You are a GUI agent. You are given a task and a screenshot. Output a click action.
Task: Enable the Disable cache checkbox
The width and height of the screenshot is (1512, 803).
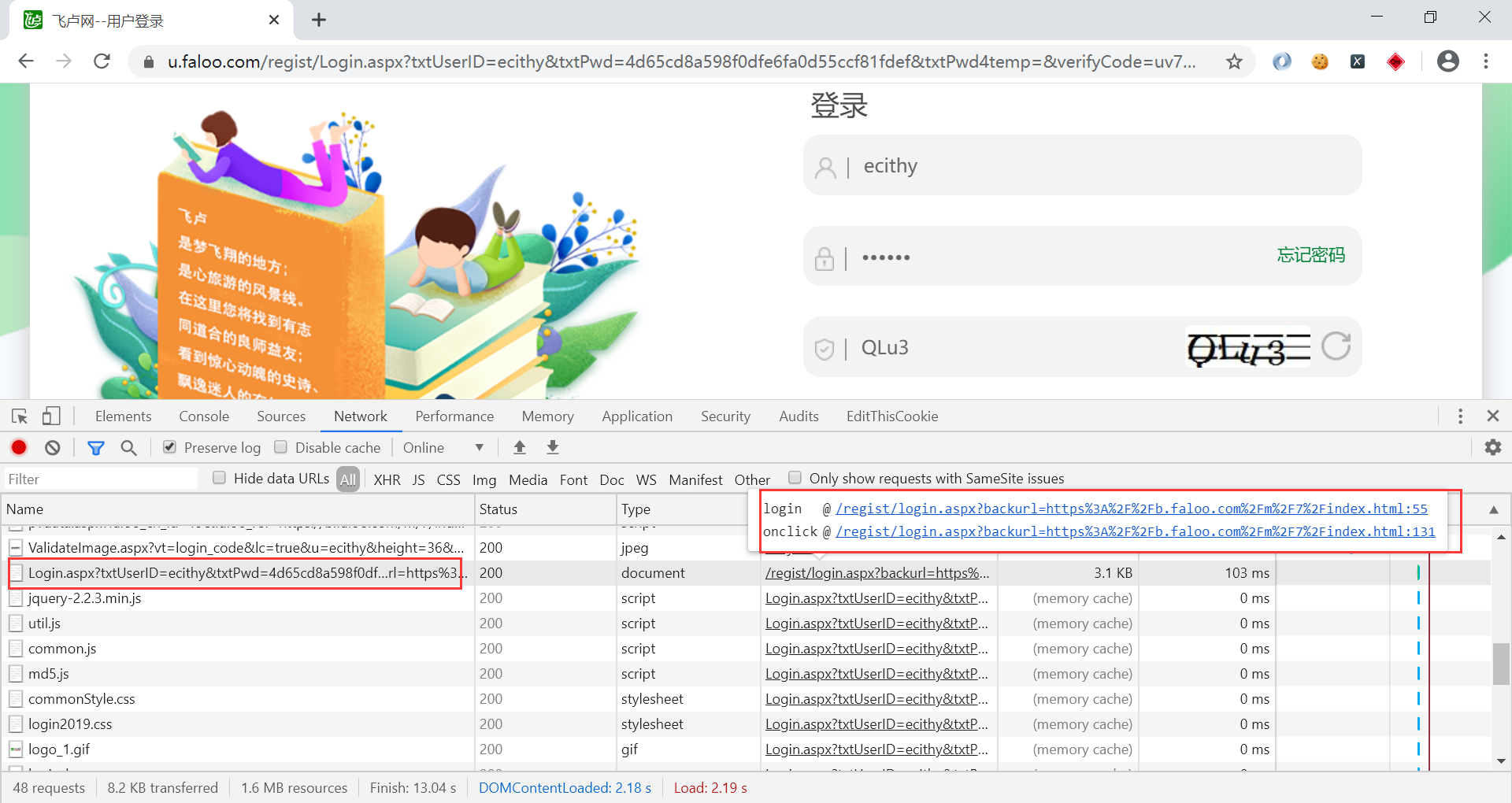[280, 447]
